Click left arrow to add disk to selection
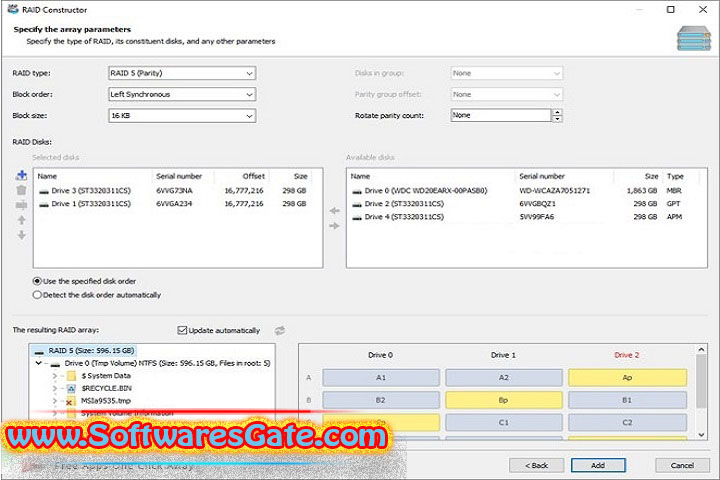Screen dimensions: 720x480 [335, 211]
